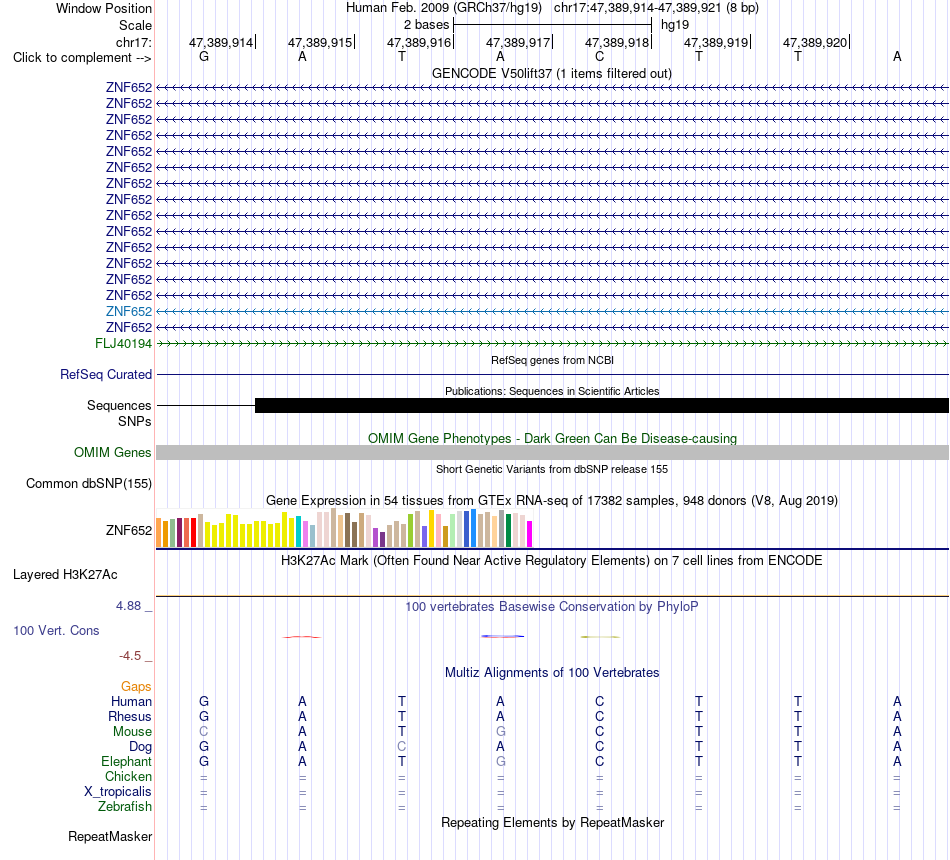The height and width of the screenshot is (860, 950).
Task: Select the Chicken species row label
Action: tap(128, 776)
